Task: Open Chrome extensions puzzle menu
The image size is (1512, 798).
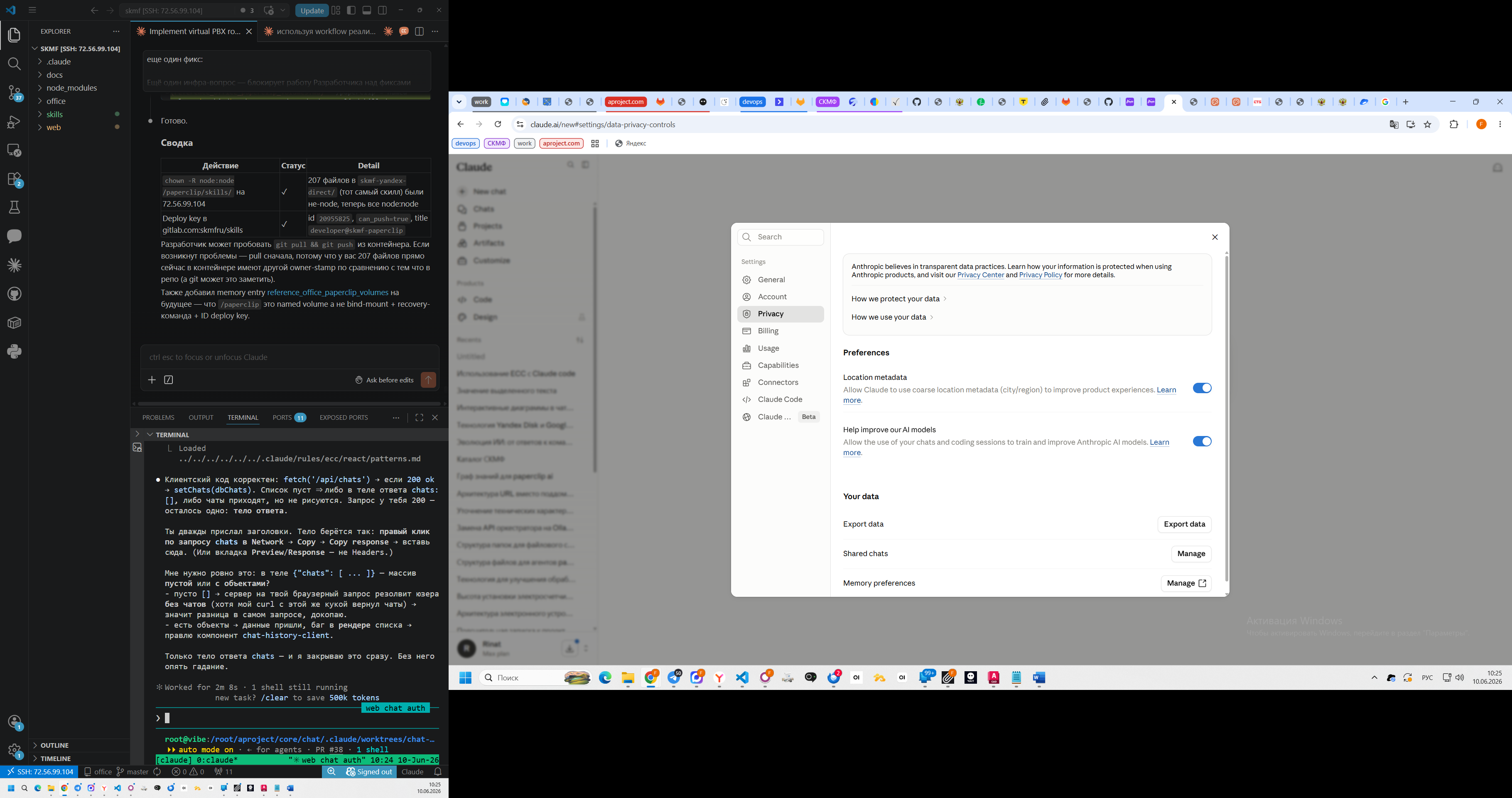Action: click(x=1454, y=125)
